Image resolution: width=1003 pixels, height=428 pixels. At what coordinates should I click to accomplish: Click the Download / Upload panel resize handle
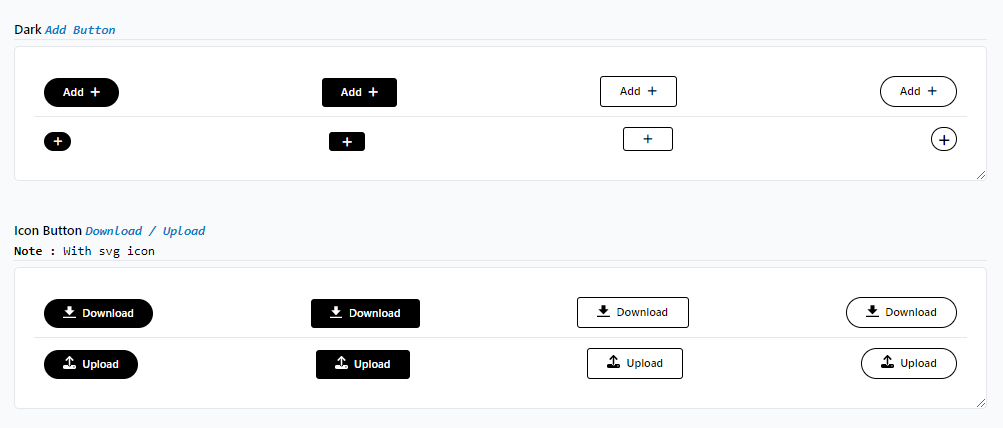[980, 402]
